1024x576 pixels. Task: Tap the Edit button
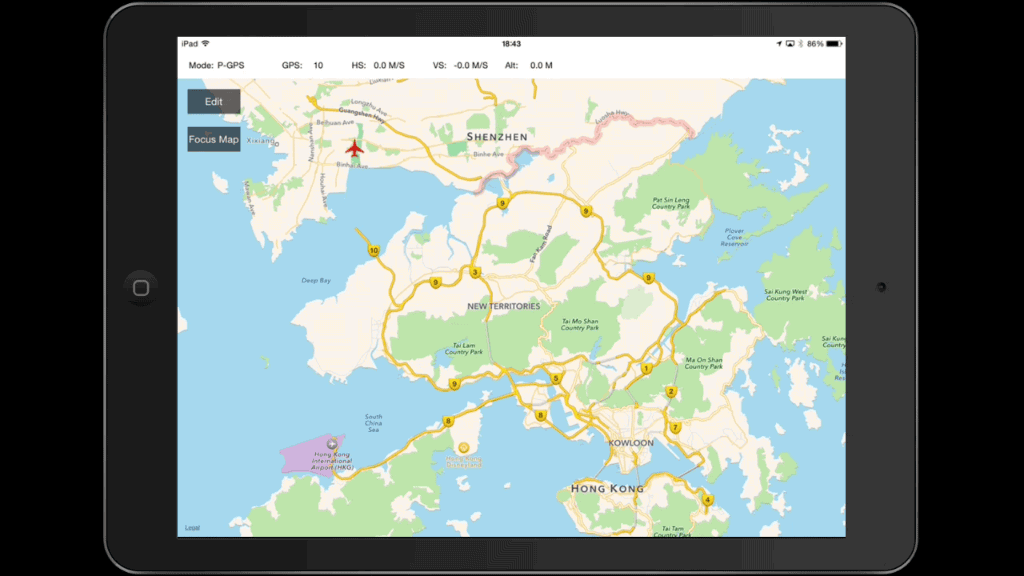(213, 101)
